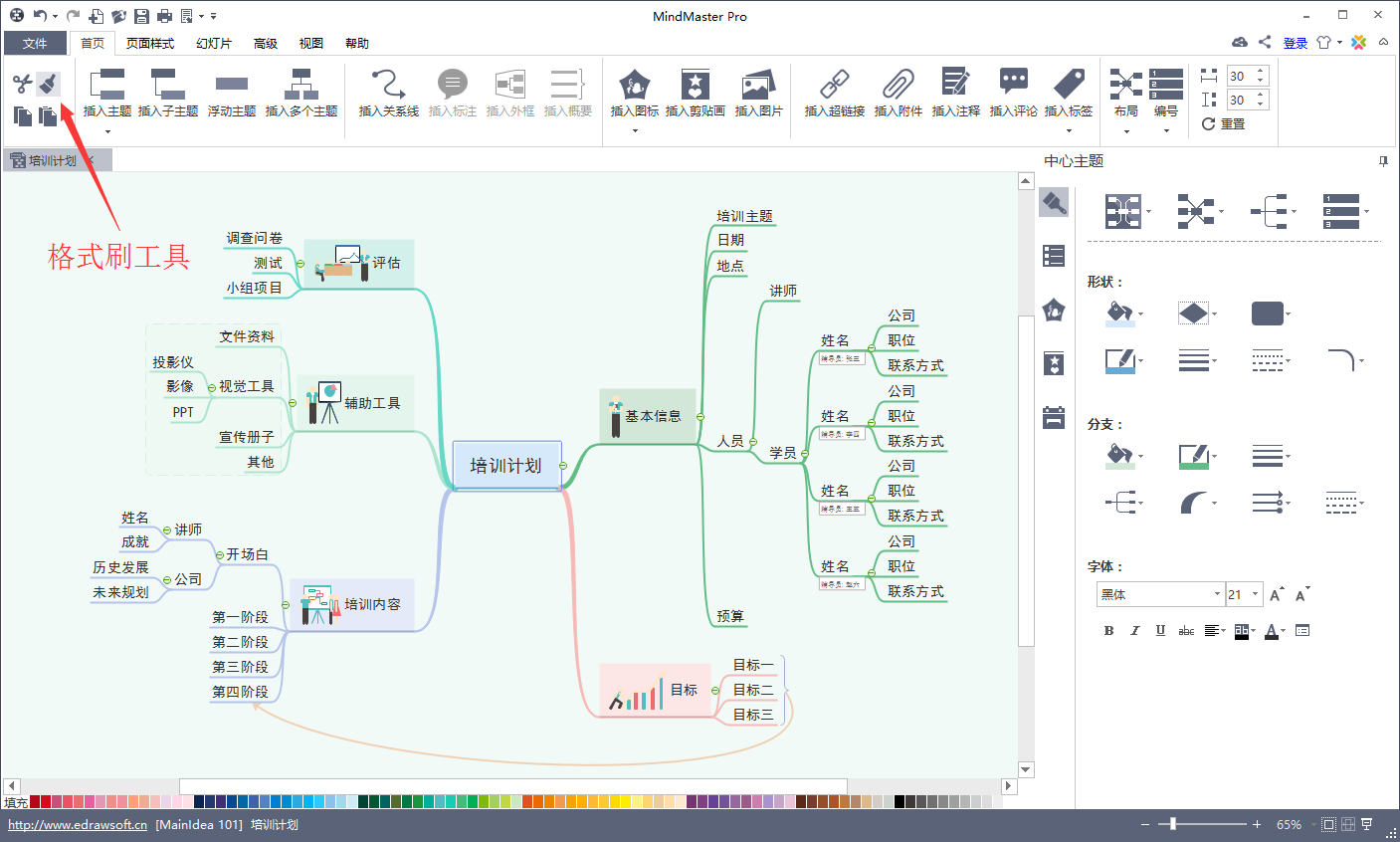Click 浮动主题 floating topic icon
This screenshot has height=842, width=1400.
(232, 86)
